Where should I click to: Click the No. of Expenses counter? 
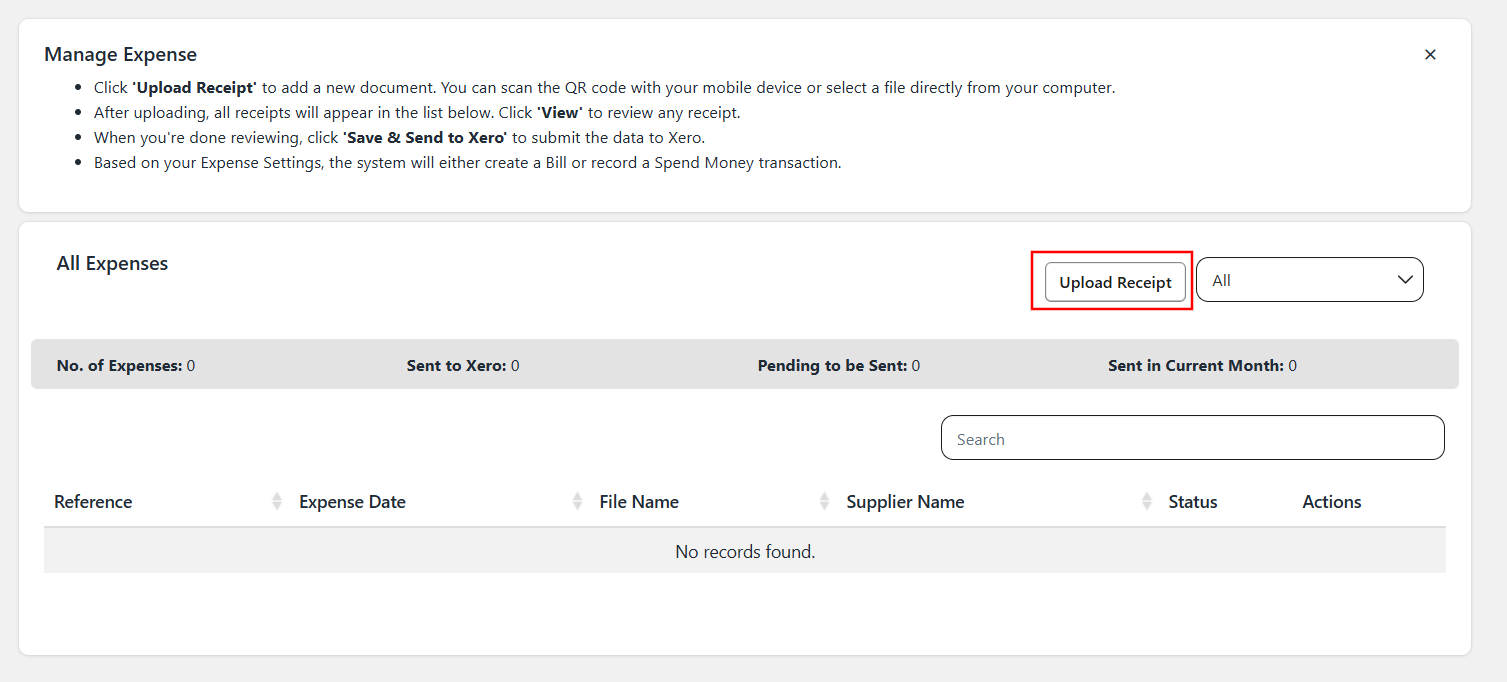(126, 366)
